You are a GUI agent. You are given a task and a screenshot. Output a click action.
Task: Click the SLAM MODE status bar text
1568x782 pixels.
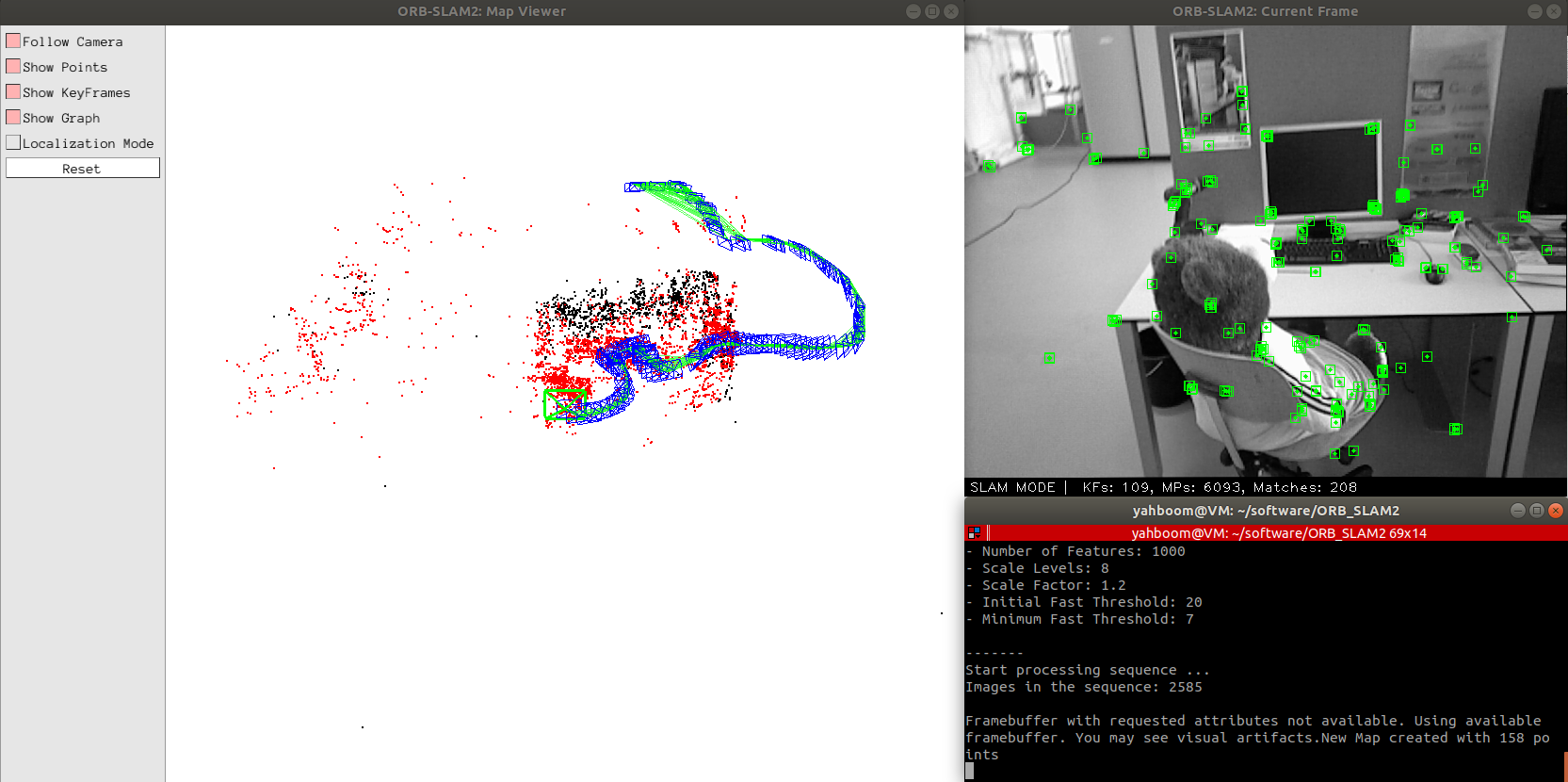[1012, 487]
